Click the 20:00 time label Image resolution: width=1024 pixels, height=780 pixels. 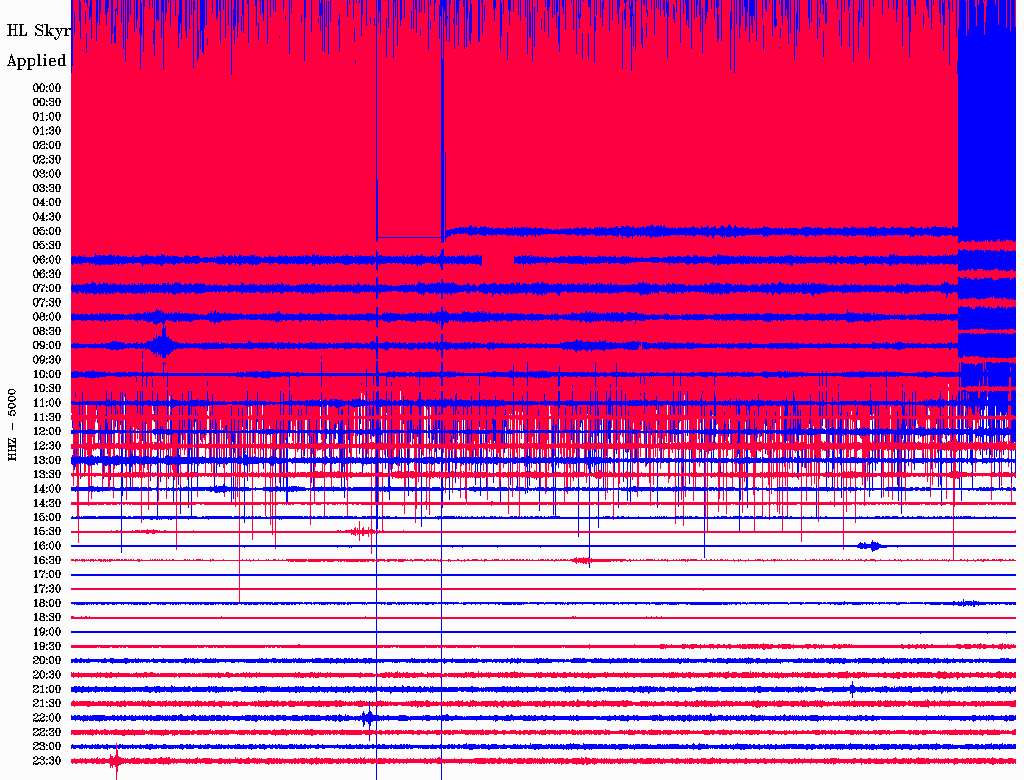(x=47, y=661)
